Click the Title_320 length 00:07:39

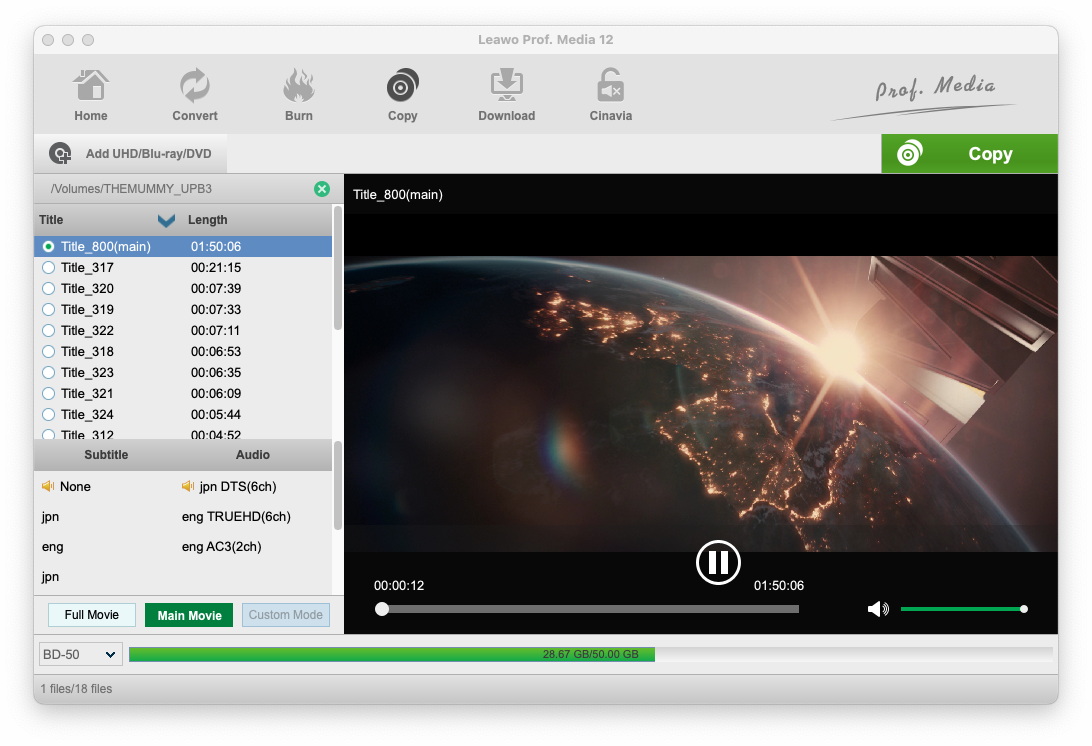pos(216,288)
